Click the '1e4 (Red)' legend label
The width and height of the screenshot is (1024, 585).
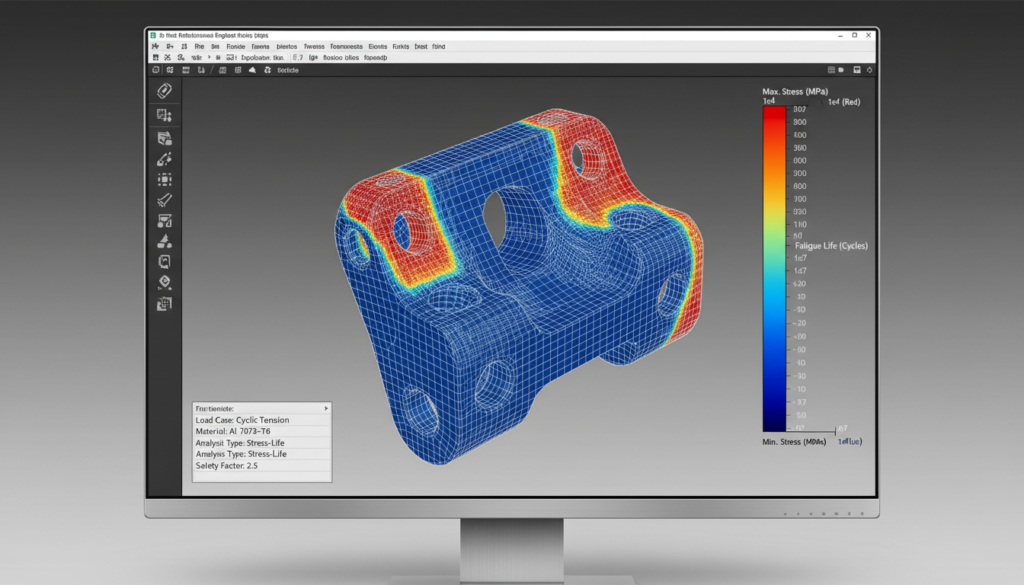click(x=844, y=102)
